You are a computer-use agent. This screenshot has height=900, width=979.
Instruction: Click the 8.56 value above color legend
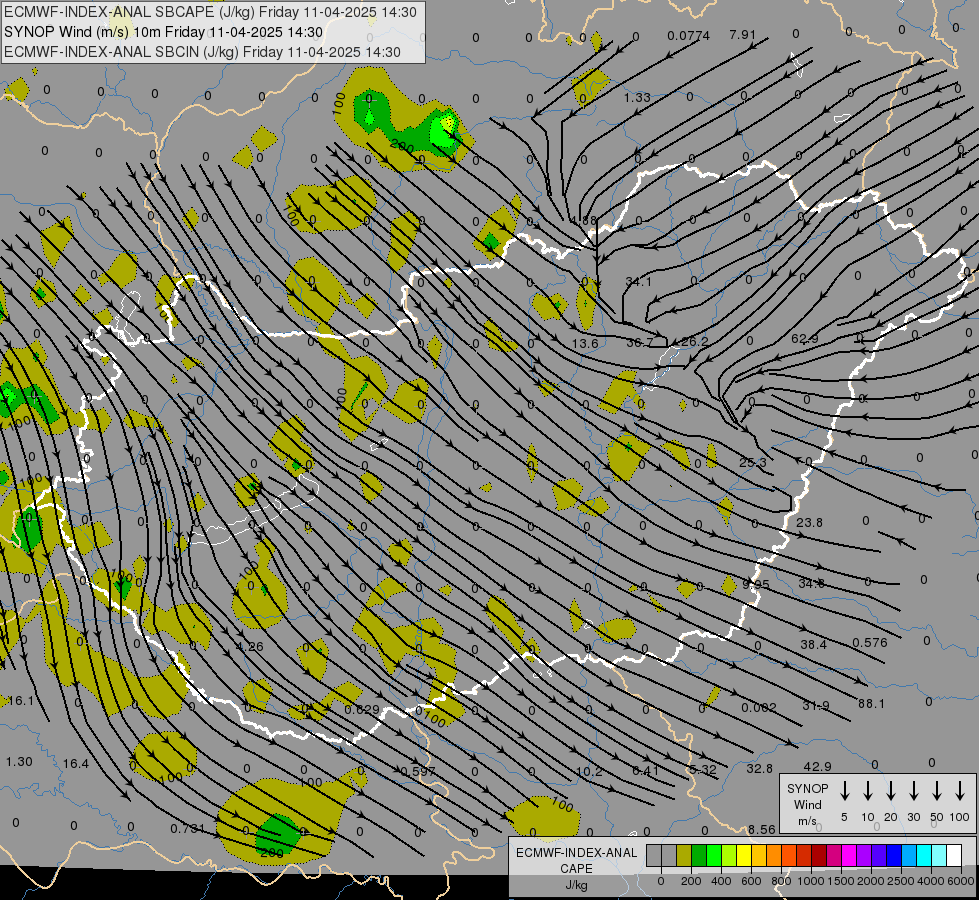pos(761,829)
